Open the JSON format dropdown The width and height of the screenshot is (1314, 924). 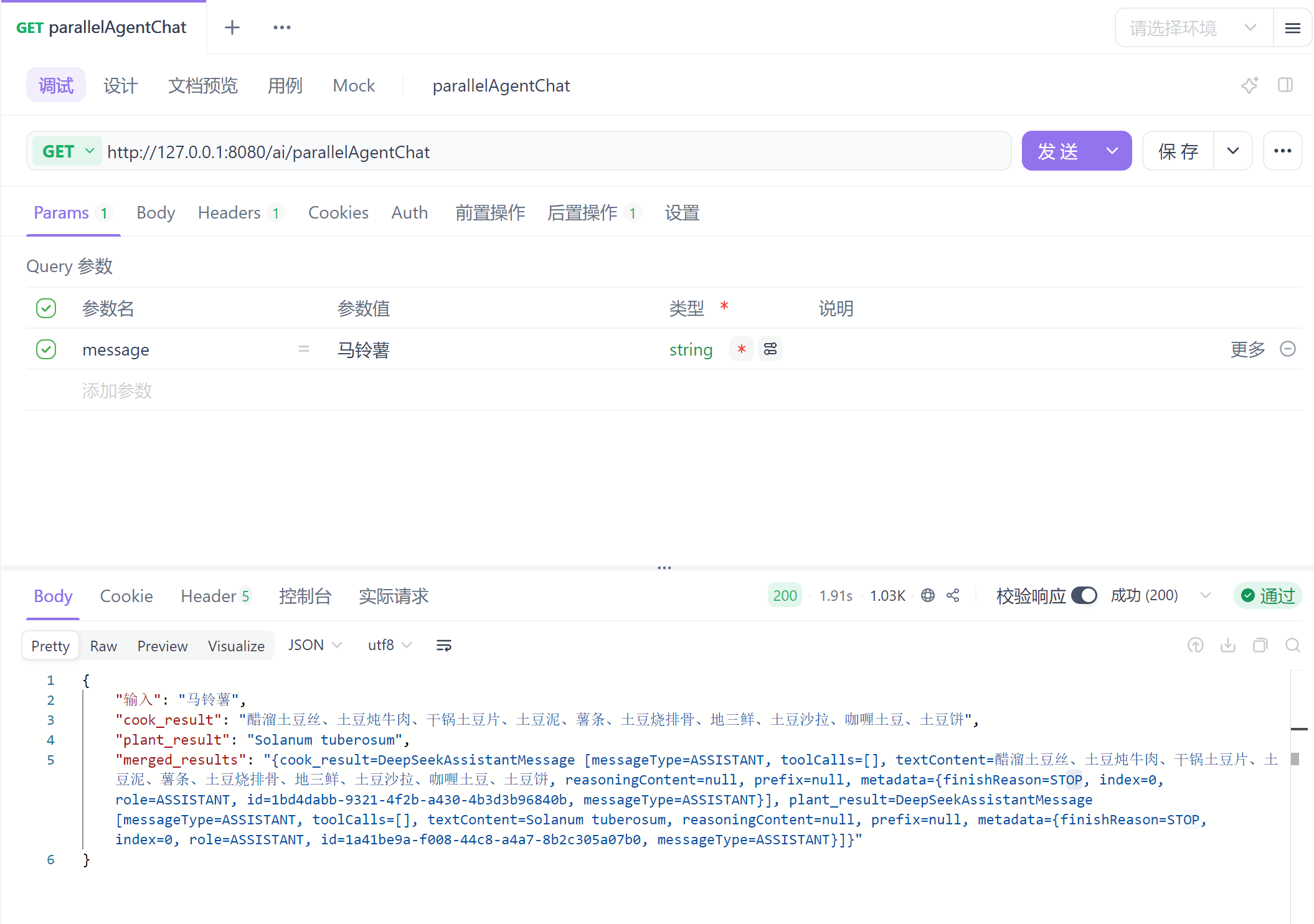pyautogui.click(x=315, y=646)
